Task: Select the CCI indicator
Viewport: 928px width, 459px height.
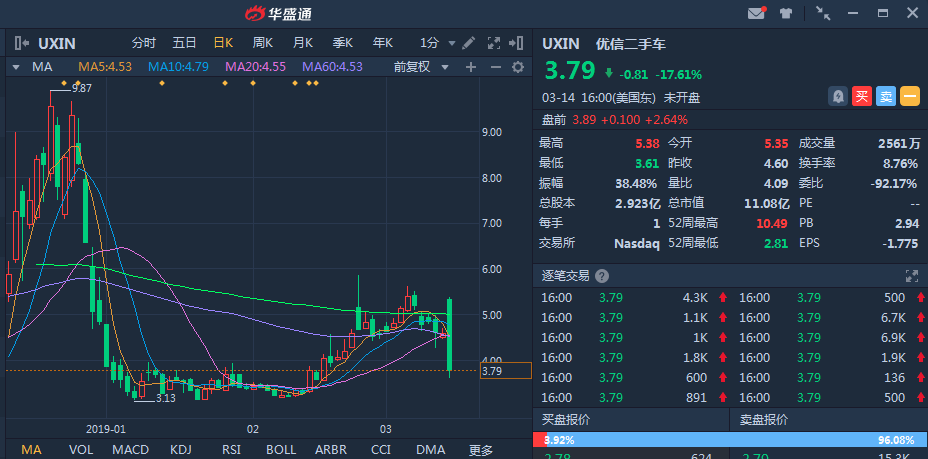Action: [381, 450]
